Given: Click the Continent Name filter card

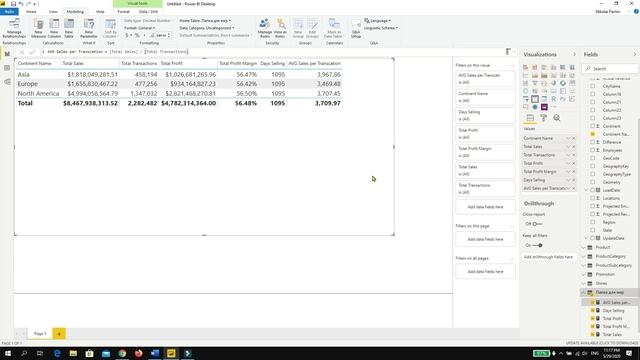Looking at the screenshot, I should [485, 97].
